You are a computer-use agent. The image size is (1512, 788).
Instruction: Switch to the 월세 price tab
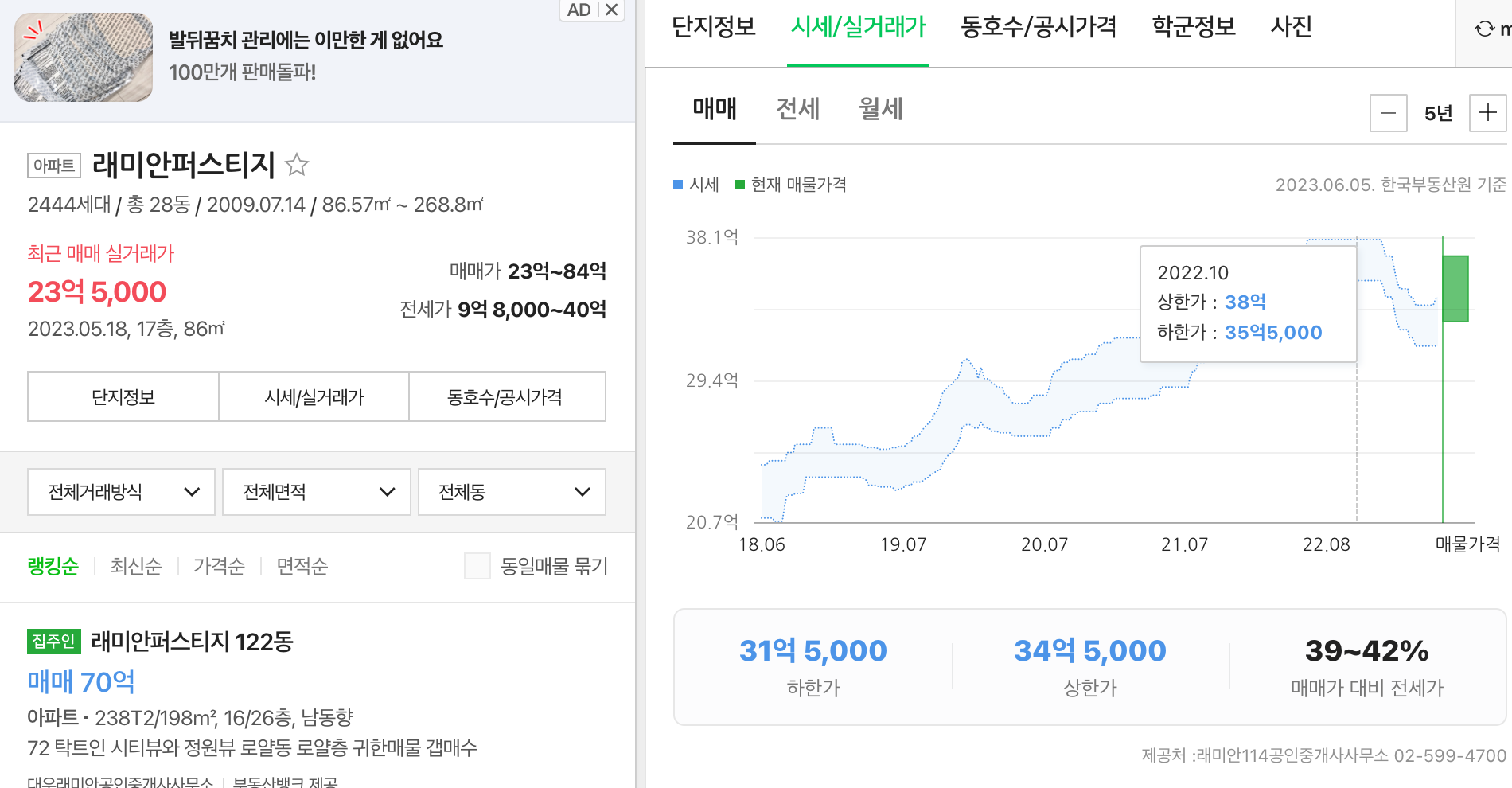pos(881,109)
